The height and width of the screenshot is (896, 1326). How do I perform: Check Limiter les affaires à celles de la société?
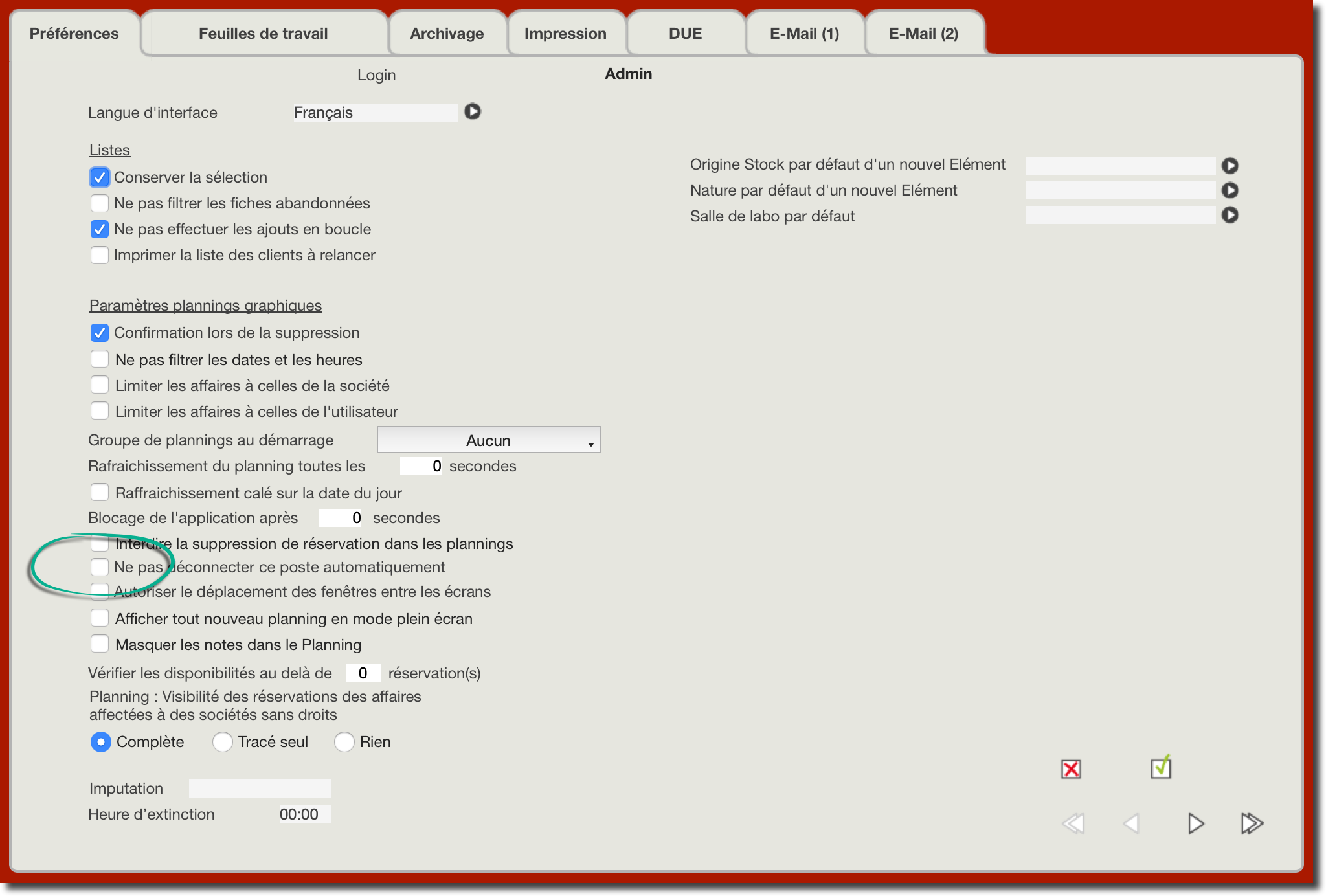(x=100, y=385)
